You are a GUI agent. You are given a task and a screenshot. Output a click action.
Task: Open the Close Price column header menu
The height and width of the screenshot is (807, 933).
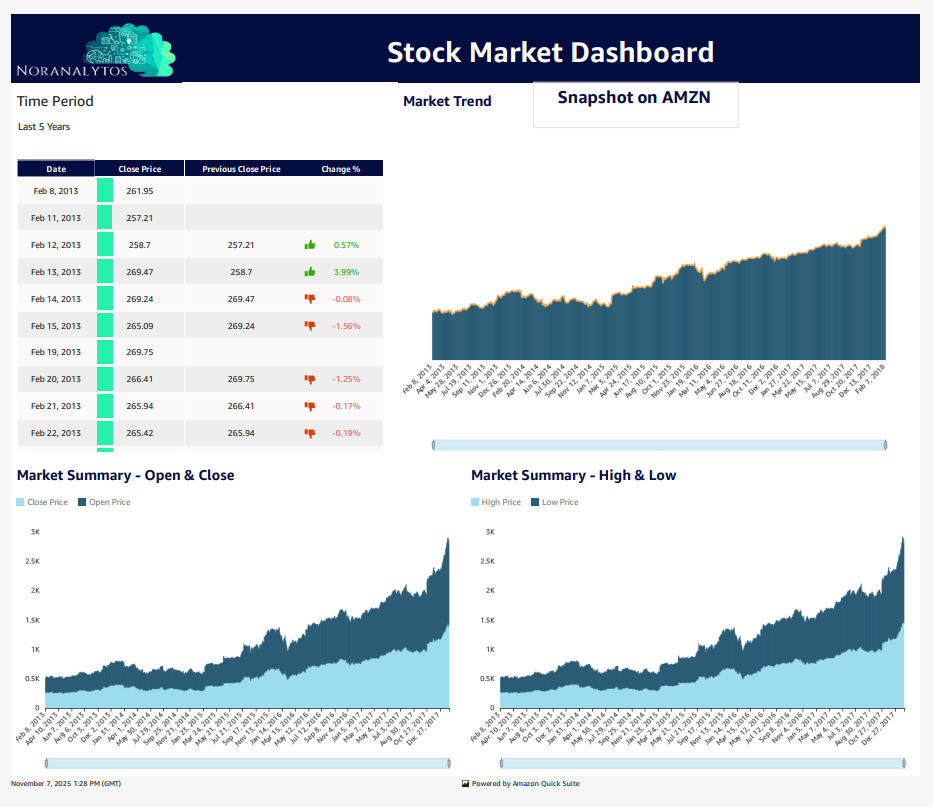139,168
